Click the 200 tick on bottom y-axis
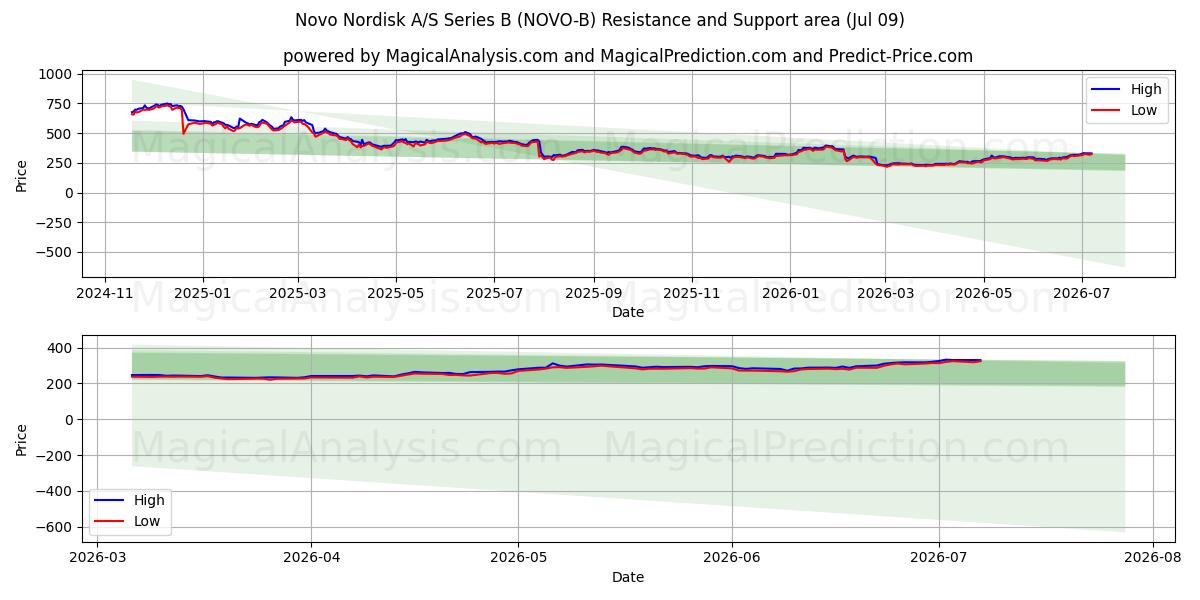 click(60, 384)
